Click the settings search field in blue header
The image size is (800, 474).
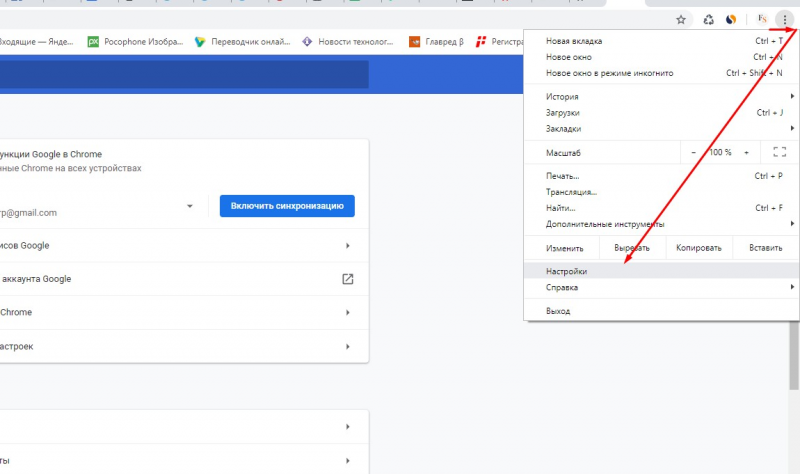[184, 74]
